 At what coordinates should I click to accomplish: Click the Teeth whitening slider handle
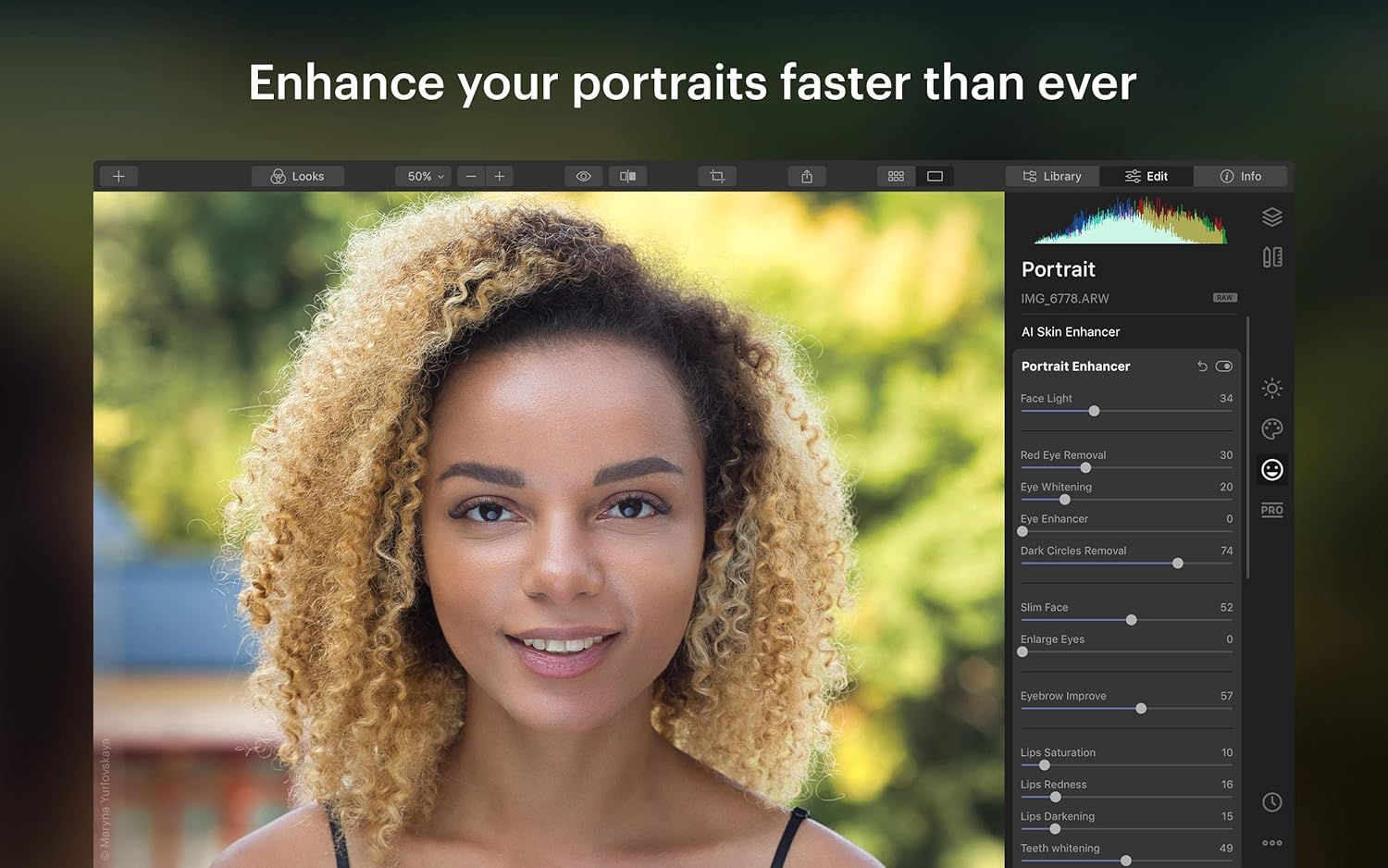[x=1125, y=861]
